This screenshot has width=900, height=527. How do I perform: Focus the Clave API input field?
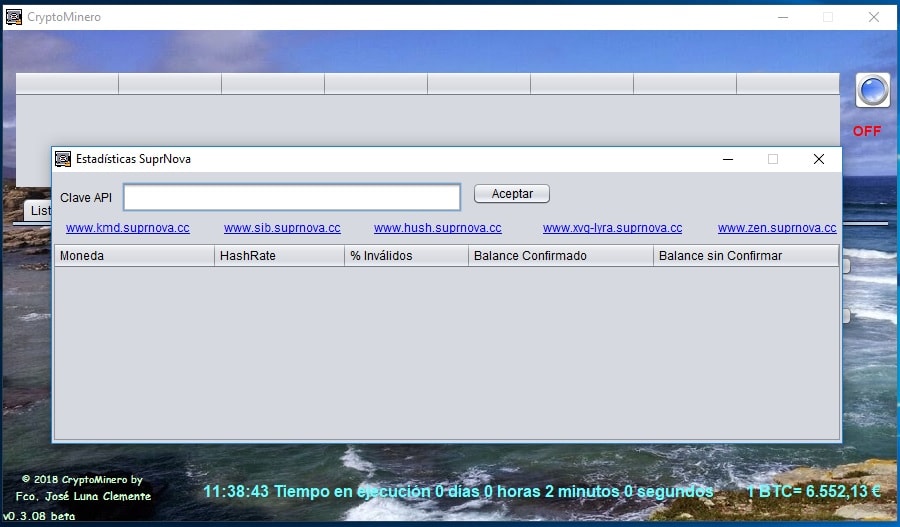292,197
